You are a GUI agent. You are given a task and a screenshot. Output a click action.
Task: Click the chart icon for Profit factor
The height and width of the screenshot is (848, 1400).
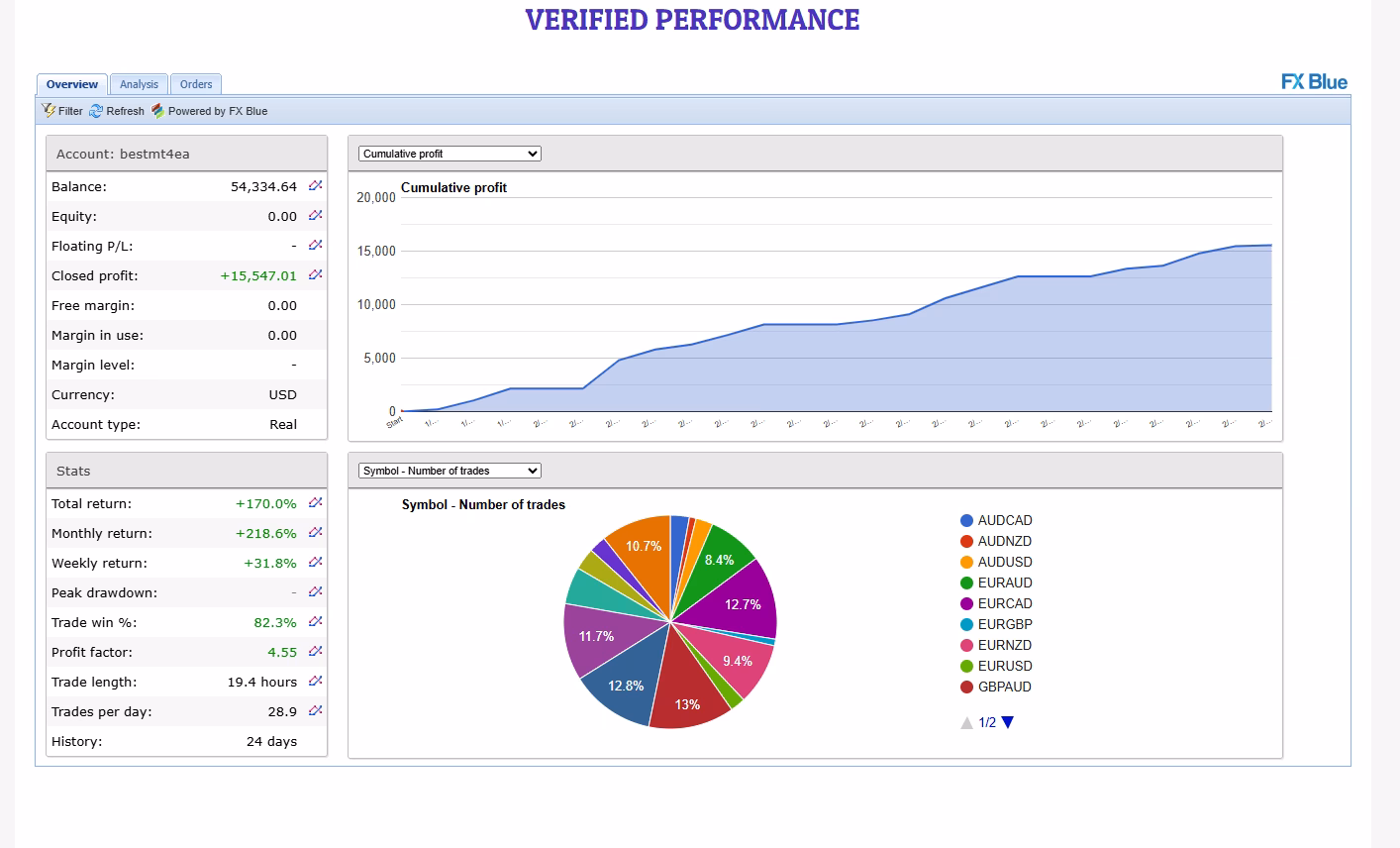pos(315,651)
